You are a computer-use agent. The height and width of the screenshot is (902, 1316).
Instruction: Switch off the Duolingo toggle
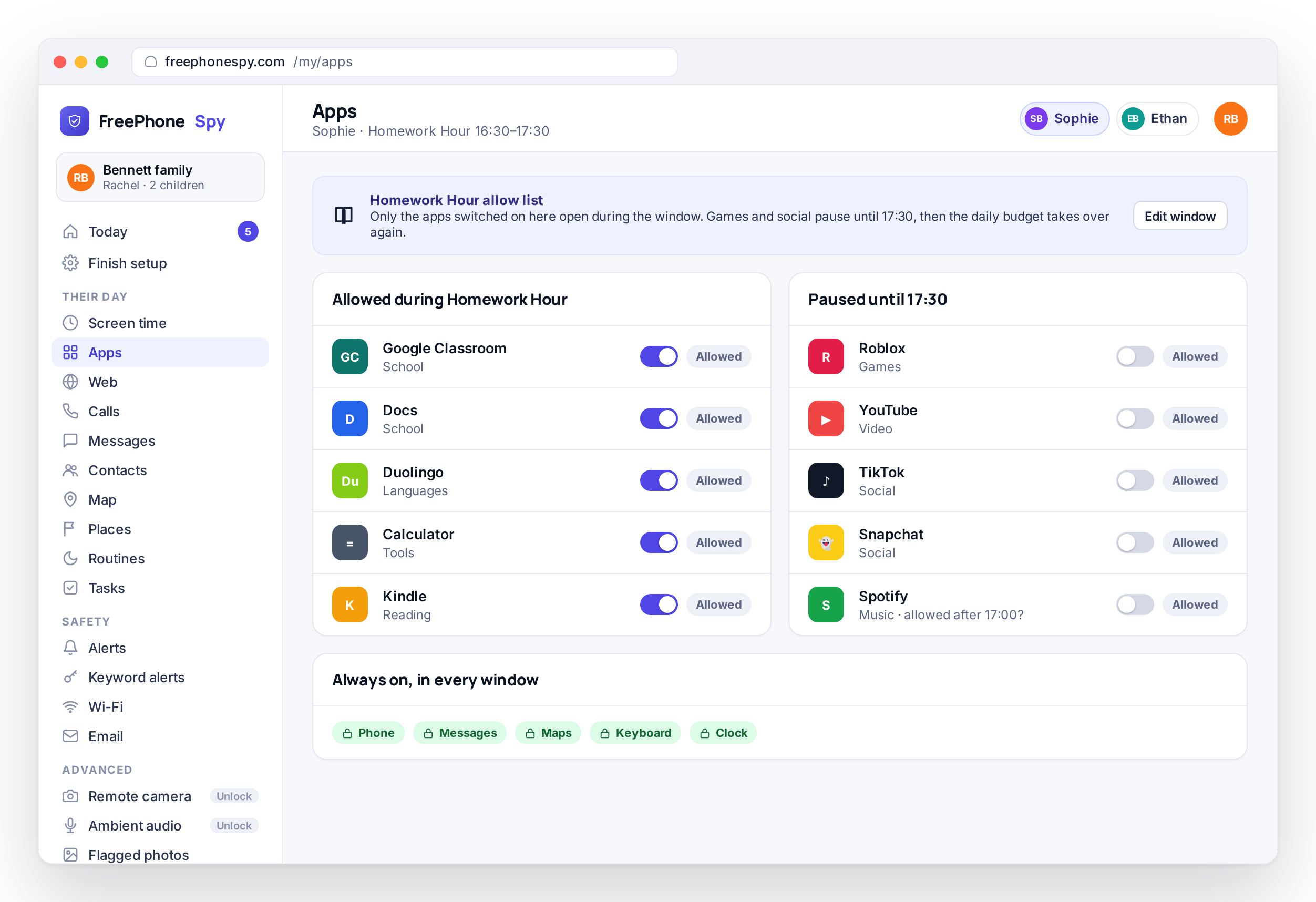pos(659,481)
